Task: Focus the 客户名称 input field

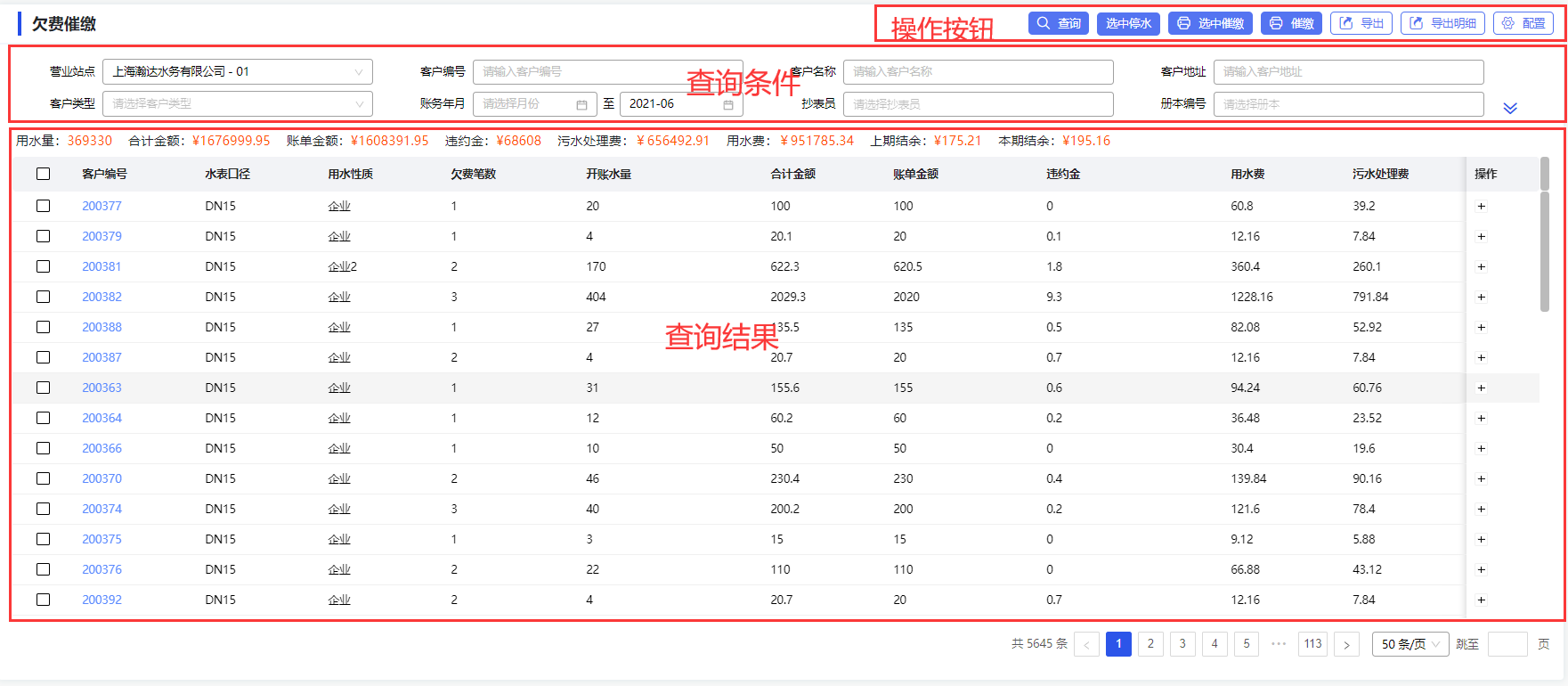Action: [x=978, y=71]
